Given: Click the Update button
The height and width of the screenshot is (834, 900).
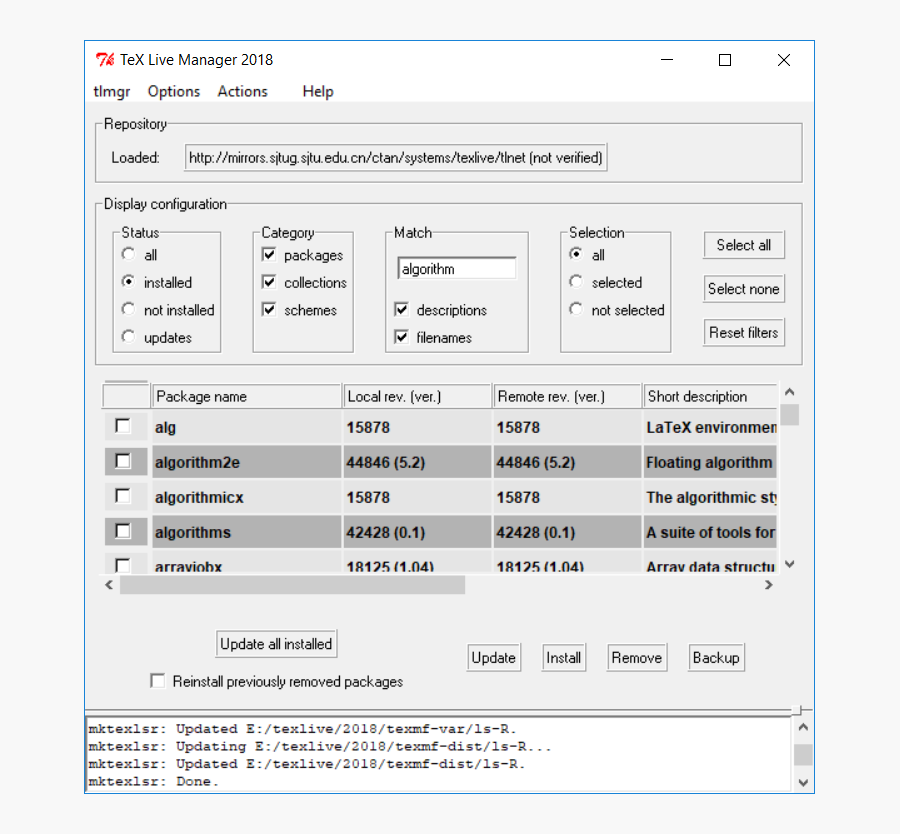Looking at the screenshot, I should click(494, 658).
